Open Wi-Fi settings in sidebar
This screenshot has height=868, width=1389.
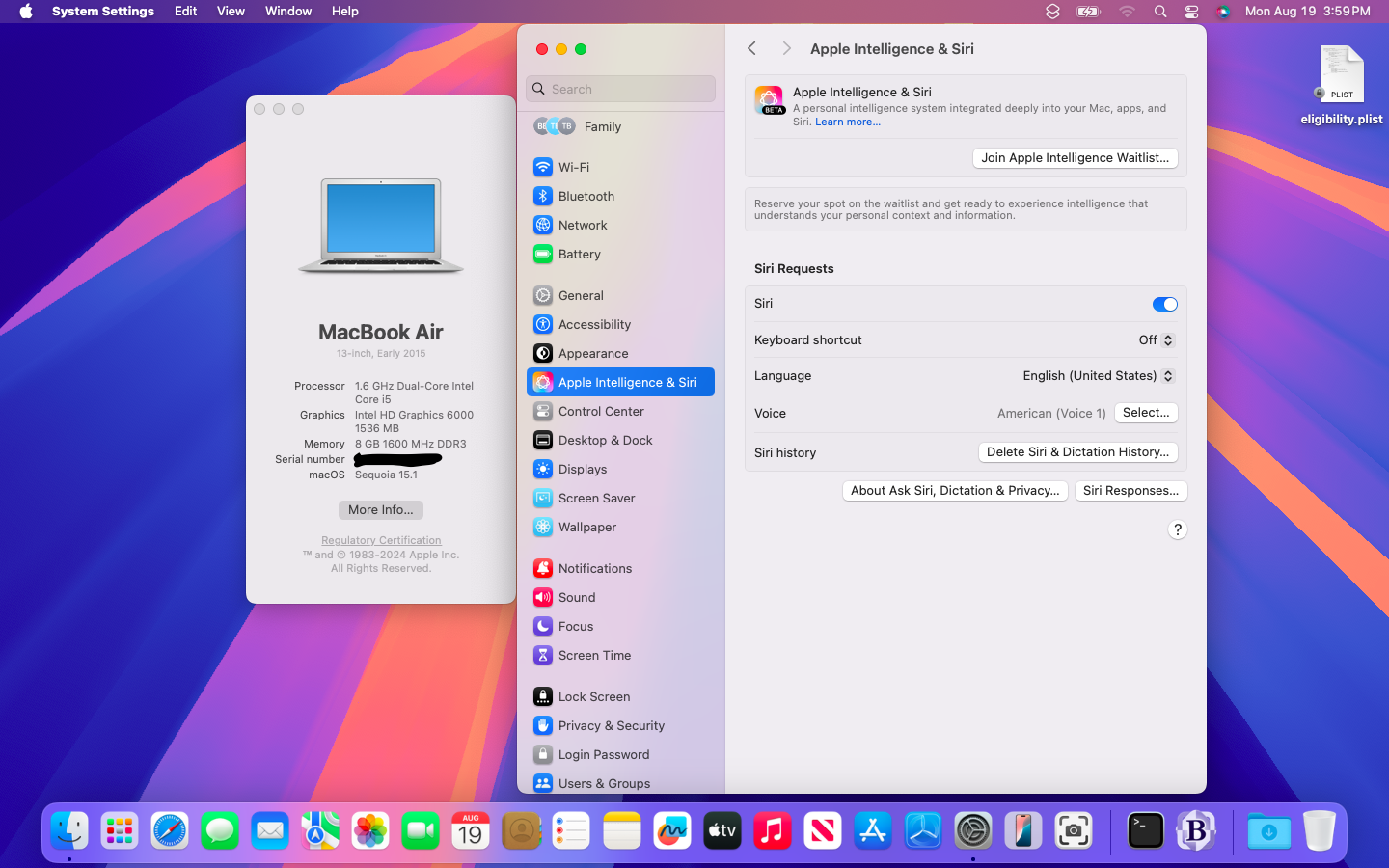[x=574, y=167]
